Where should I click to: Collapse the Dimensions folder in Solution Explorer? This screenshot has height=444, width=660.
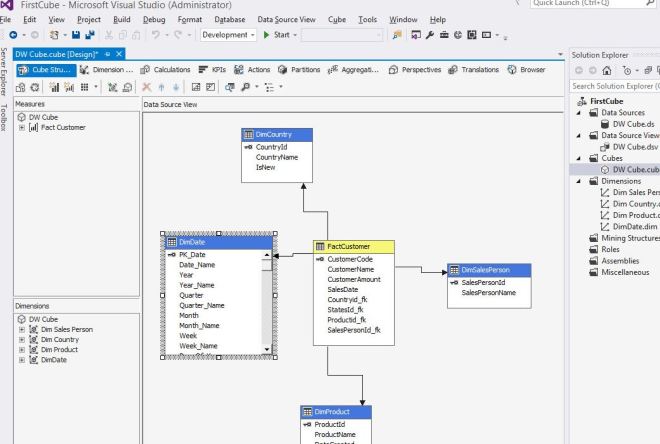[x=581, y=181]
